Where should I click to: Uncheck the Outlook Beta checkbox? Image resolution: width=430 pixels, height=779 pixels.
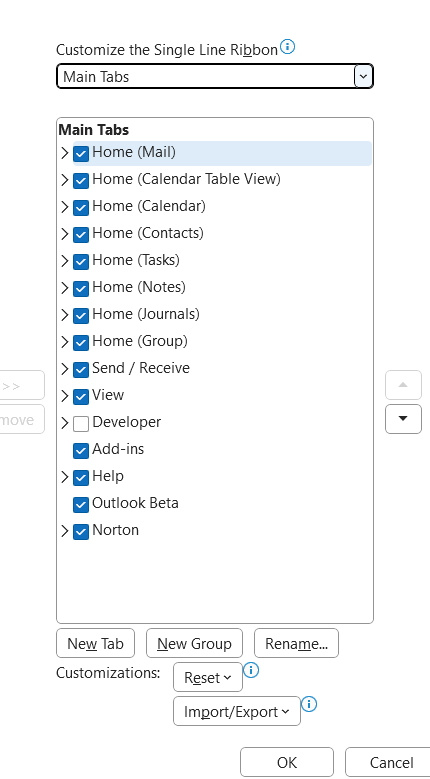(81, 505)
